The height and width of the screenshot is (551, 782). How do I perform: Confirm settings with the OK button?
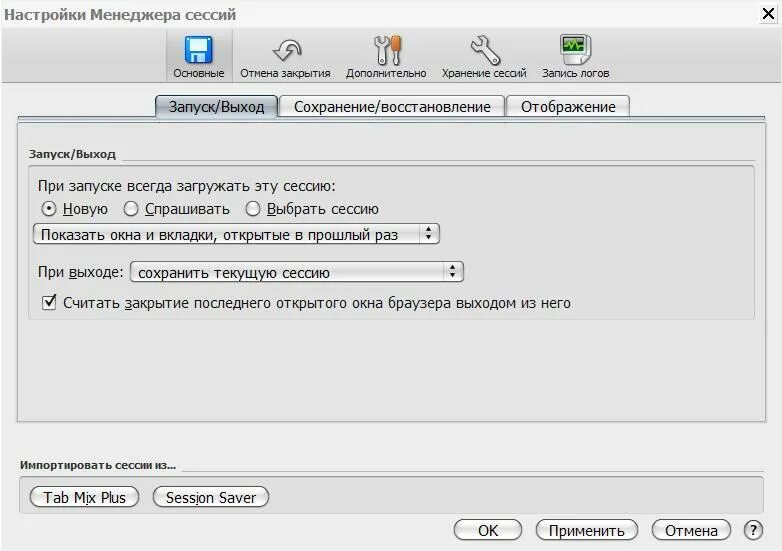pos(488,530)
